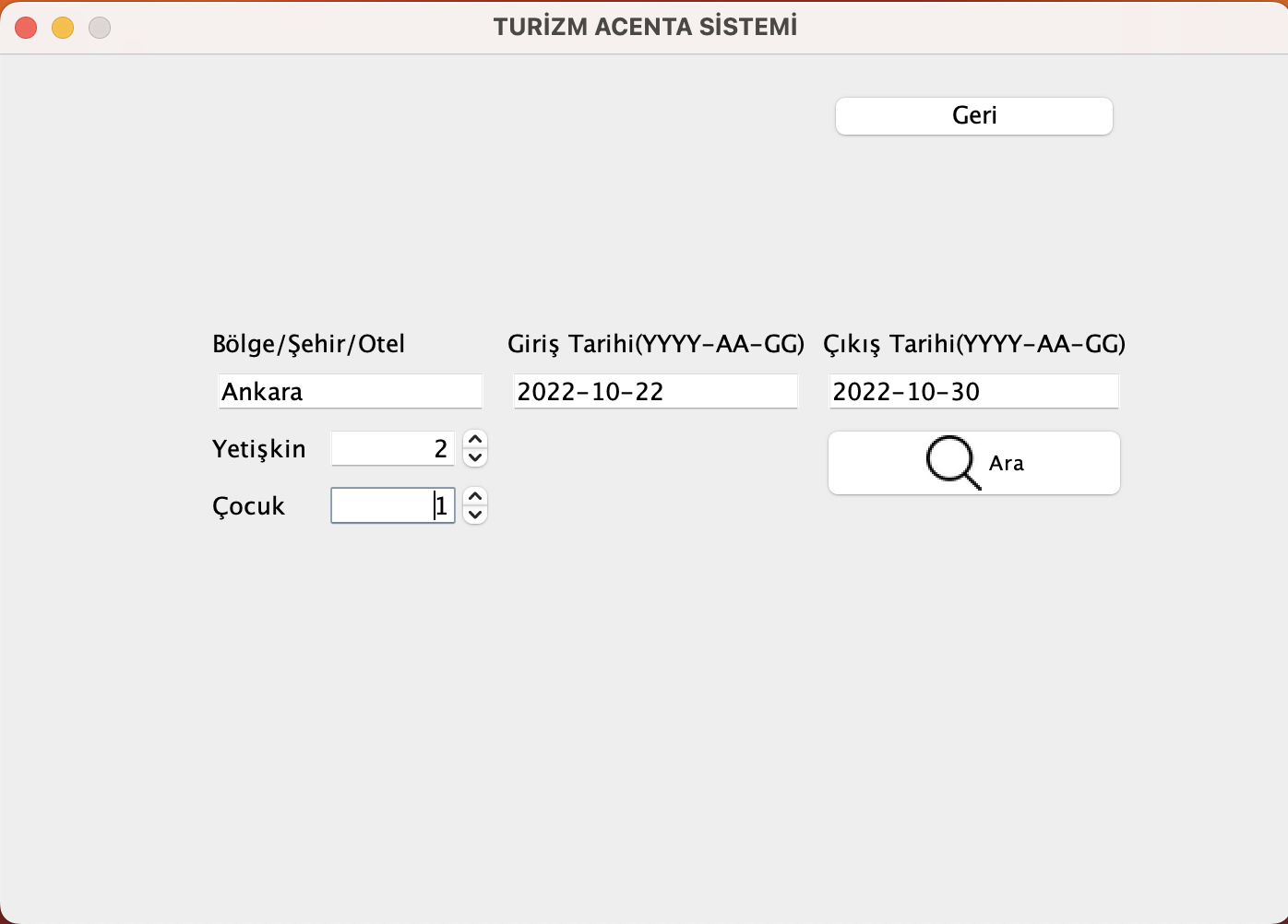This screenshot has height=924, width=1288.
Task: Select the Çocuk number field showing 1
Action: (x=392, y=505)
